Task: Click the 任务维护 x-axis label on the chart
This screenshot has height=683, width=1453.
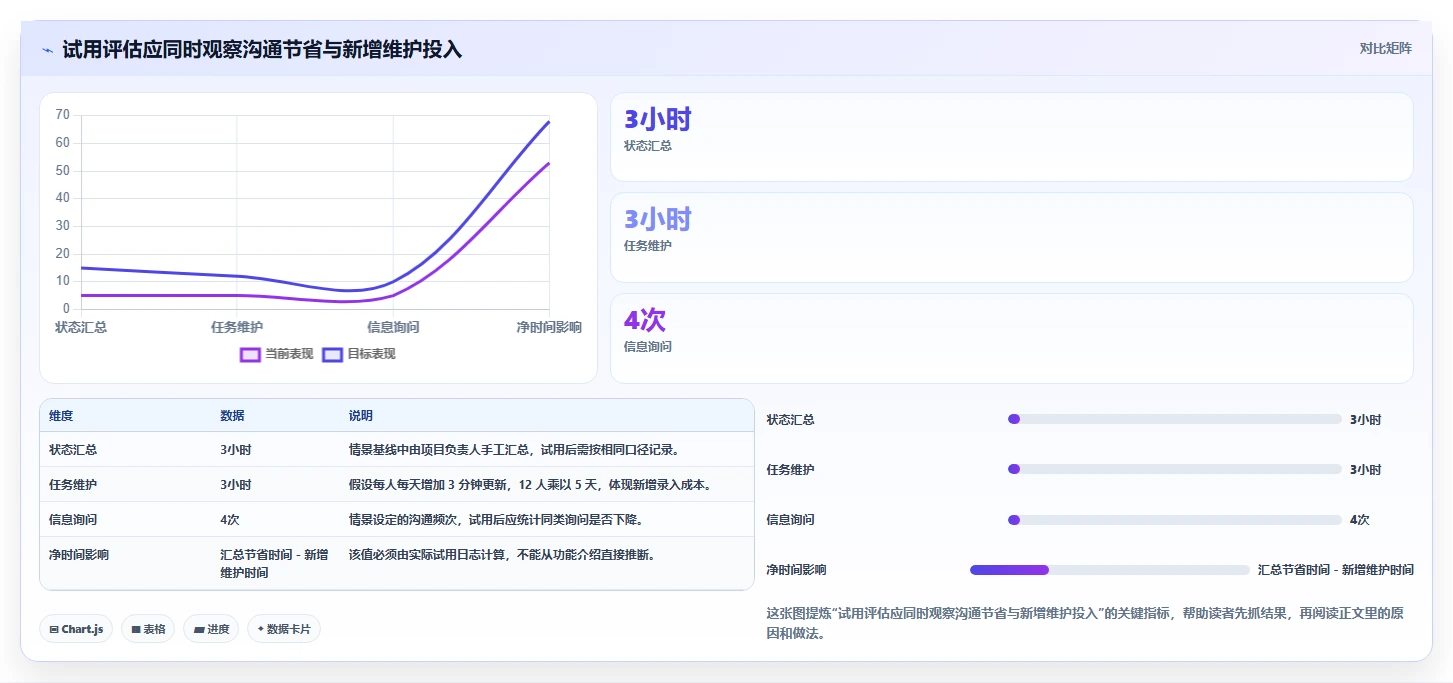Action: tap(237, 327)
